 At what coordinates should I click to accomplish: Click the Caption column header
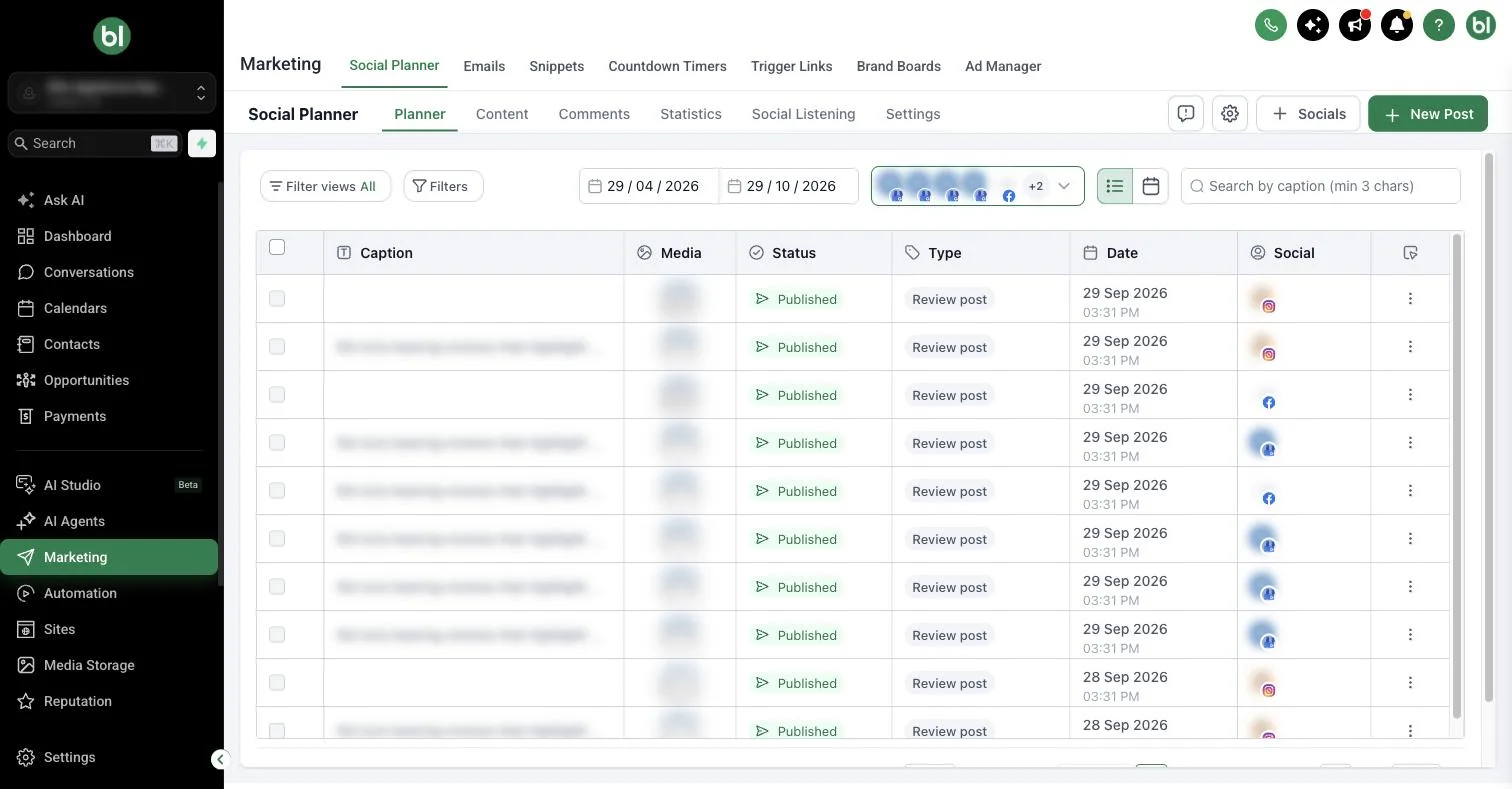coord(474,253)
